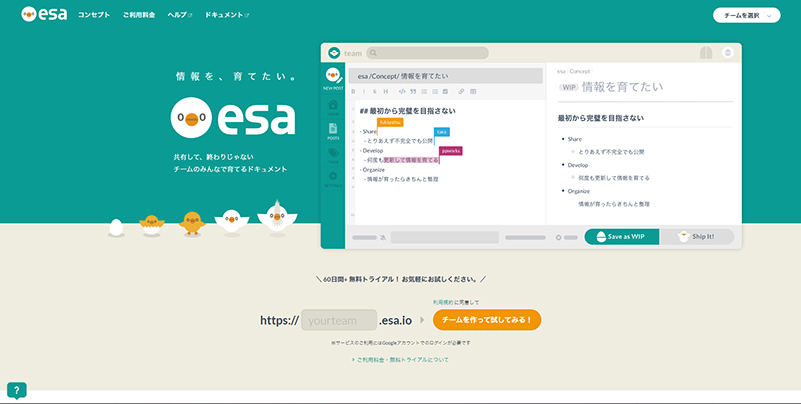Click the blue taea cursor label
The image size is (801, 404).
[x=442, y=132]
